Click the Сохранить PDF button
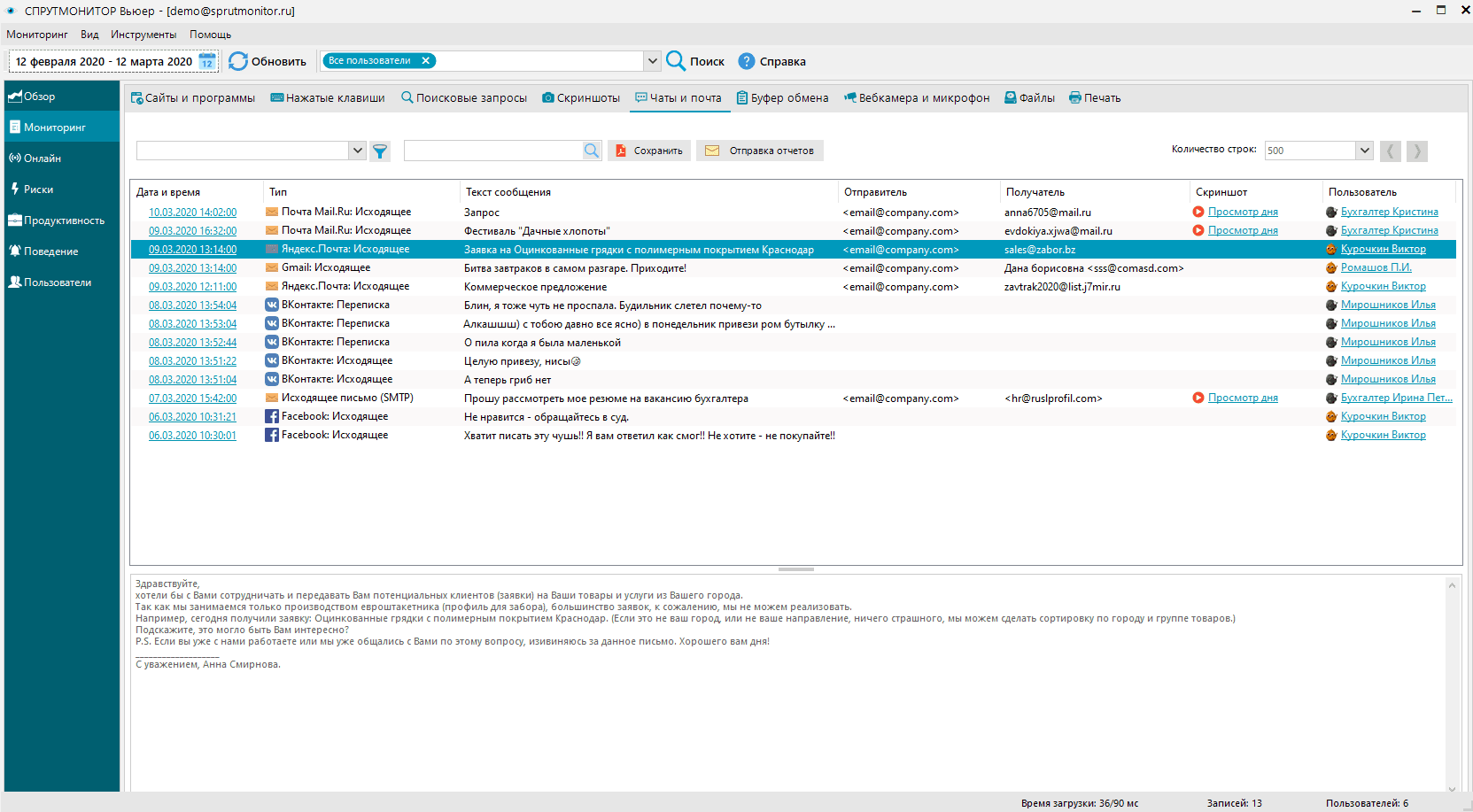Viewport: 1473px width, 812px height. [650, 151]
